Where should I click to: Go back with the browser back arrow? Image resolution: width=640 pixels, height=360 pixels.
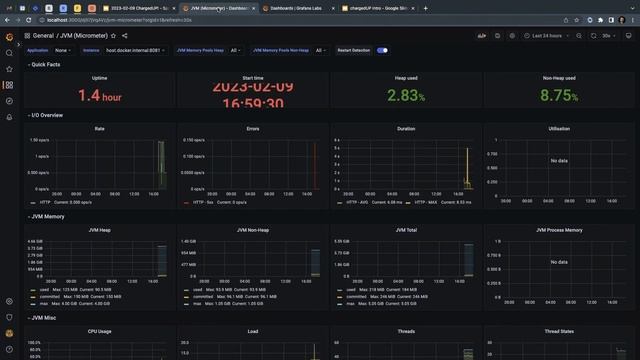click(7, 20)
